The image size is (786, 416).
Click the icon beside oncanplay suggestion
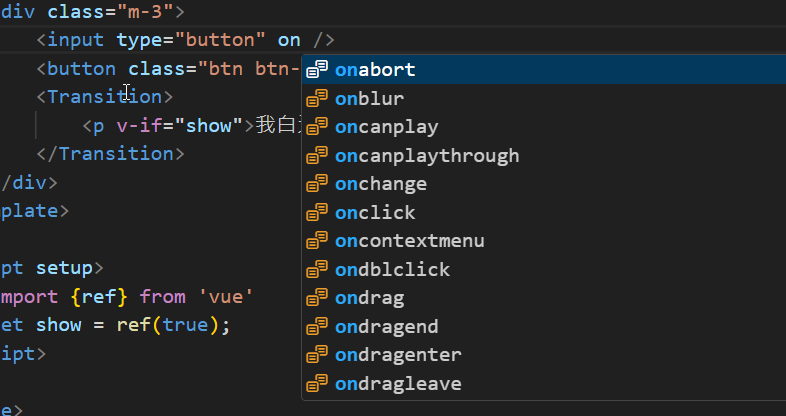(x=317, y=127)
